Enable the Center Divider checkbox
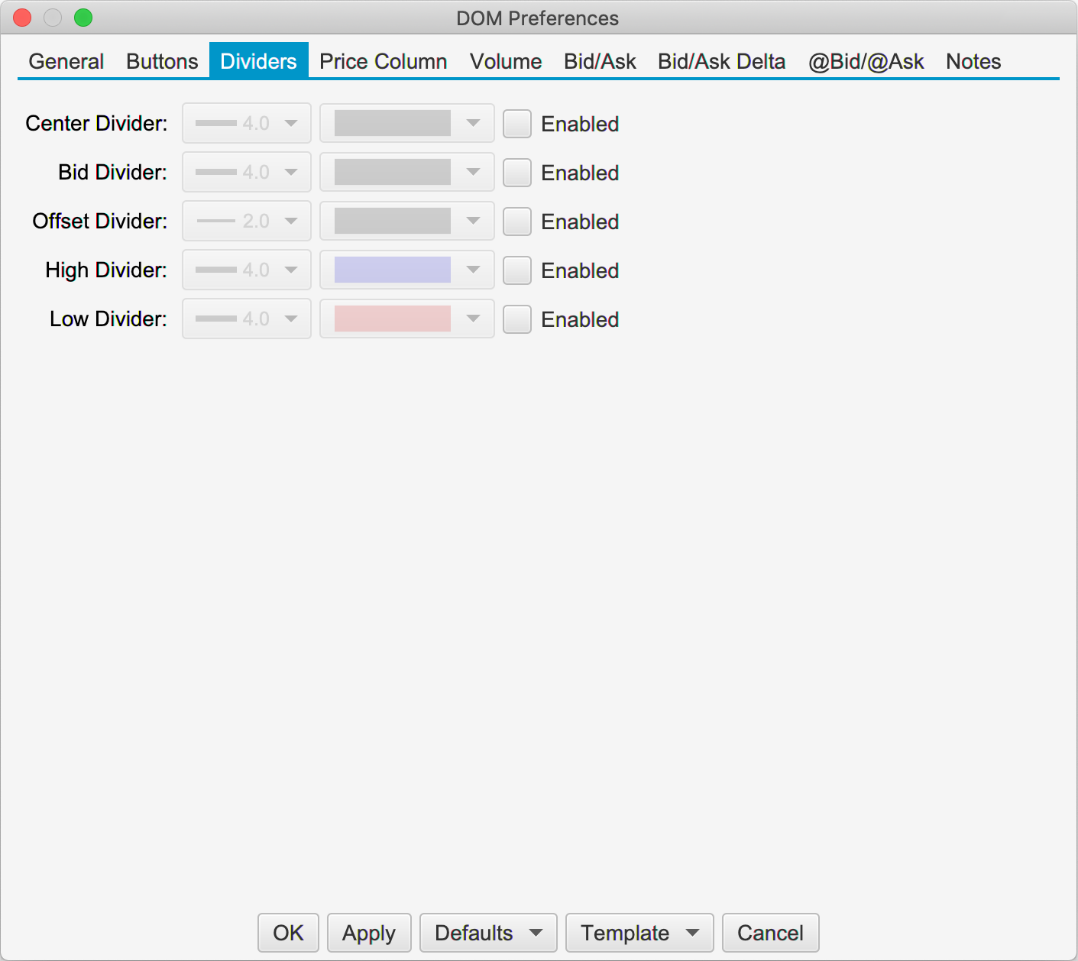Image resolution: width=1078 pixels, height=961 pixels. pyautogui.click(x=517, y=124)
